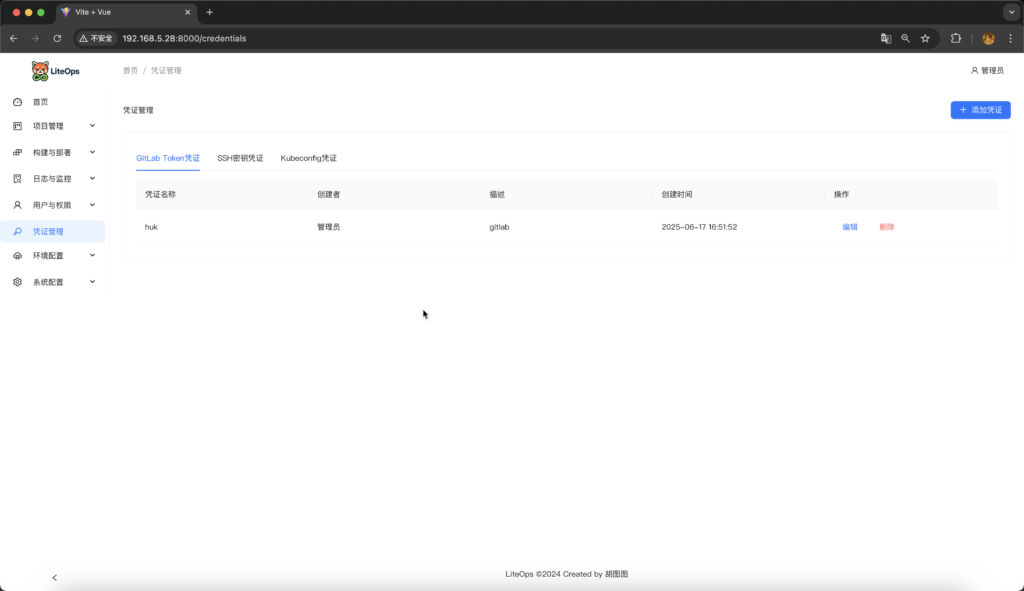Bookmark this page with star icon

(925, 38)
